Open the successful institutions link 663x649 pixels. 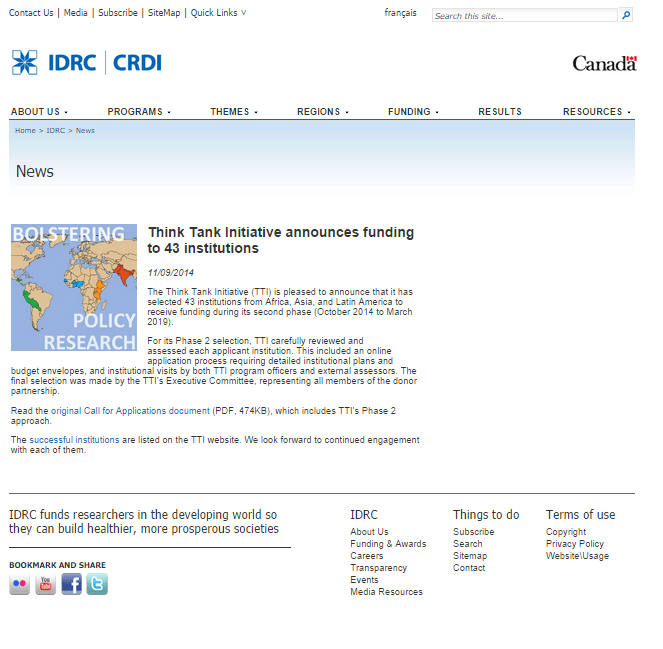74,440
